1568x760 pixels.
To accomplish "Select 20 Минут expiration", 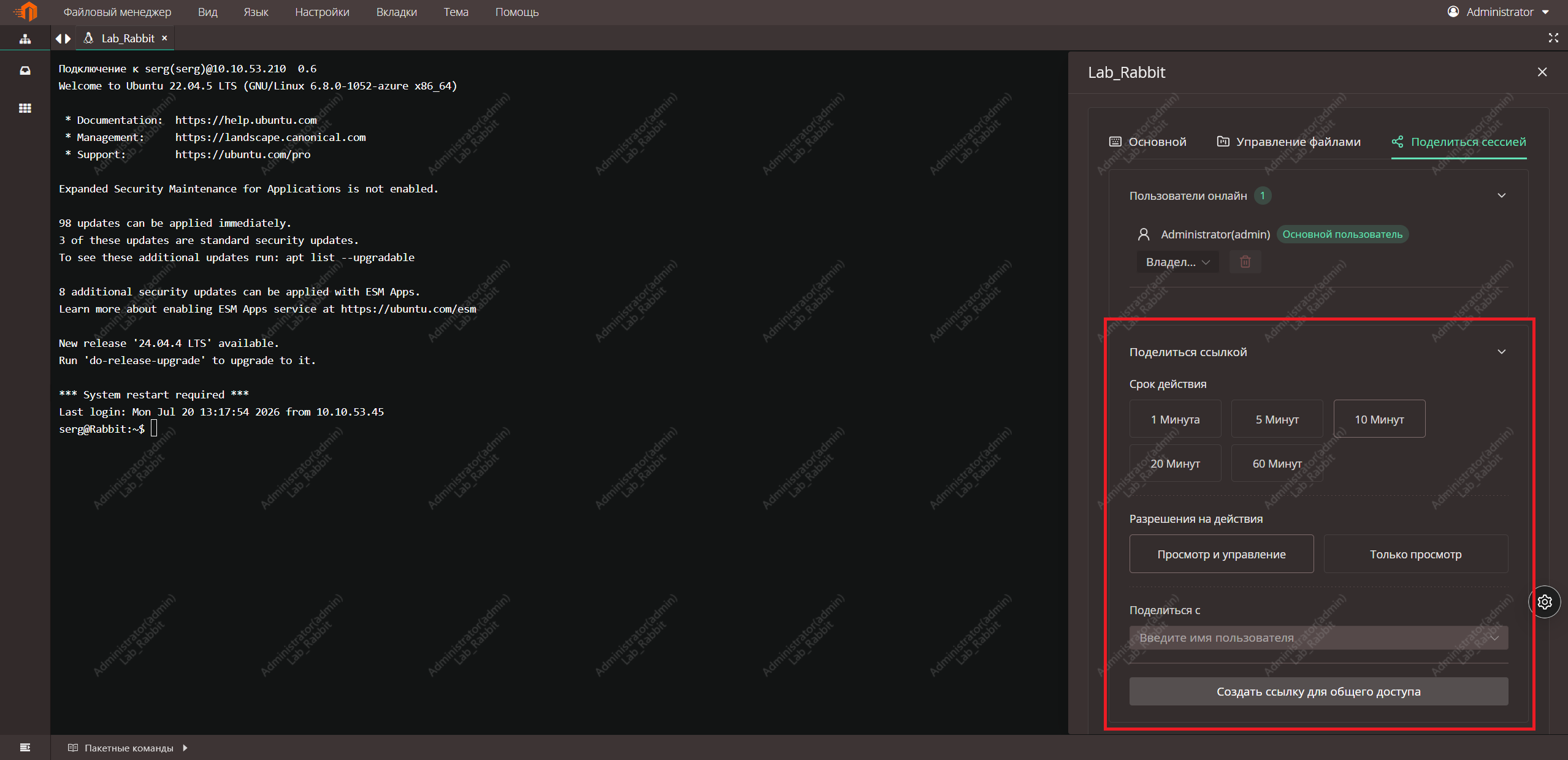I will tap(1175, 463).
